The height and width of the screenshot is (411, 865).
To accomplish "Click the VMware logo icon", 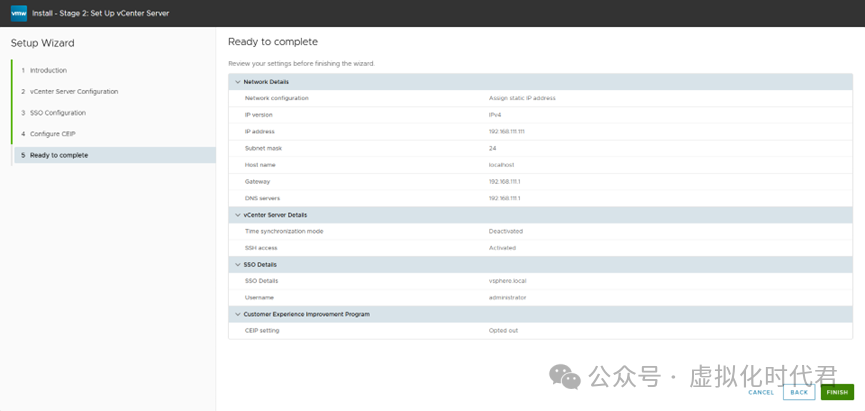I will pos(17,13).
